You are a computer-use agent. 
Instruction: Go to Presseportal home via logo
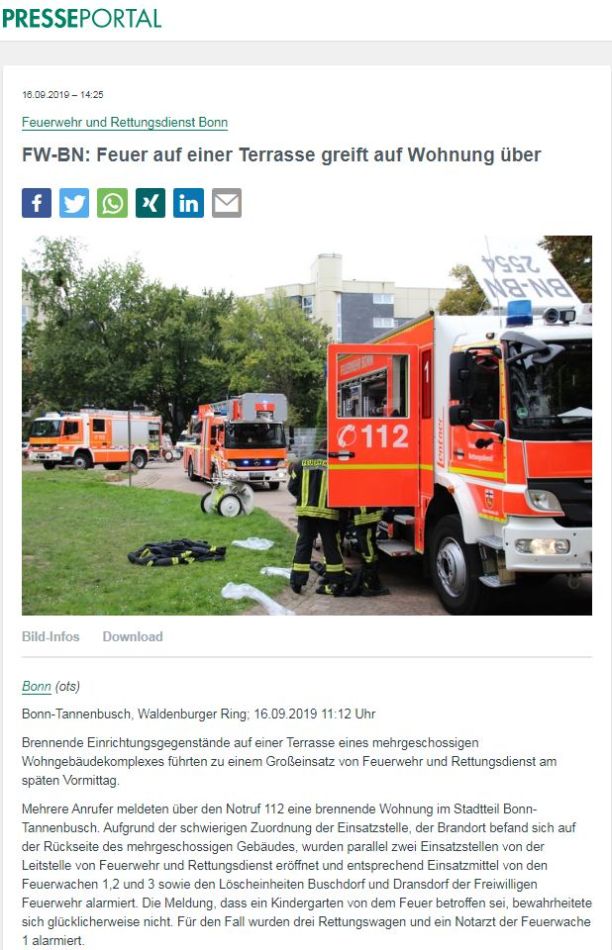pyautogui.click(x=82, y=19)
